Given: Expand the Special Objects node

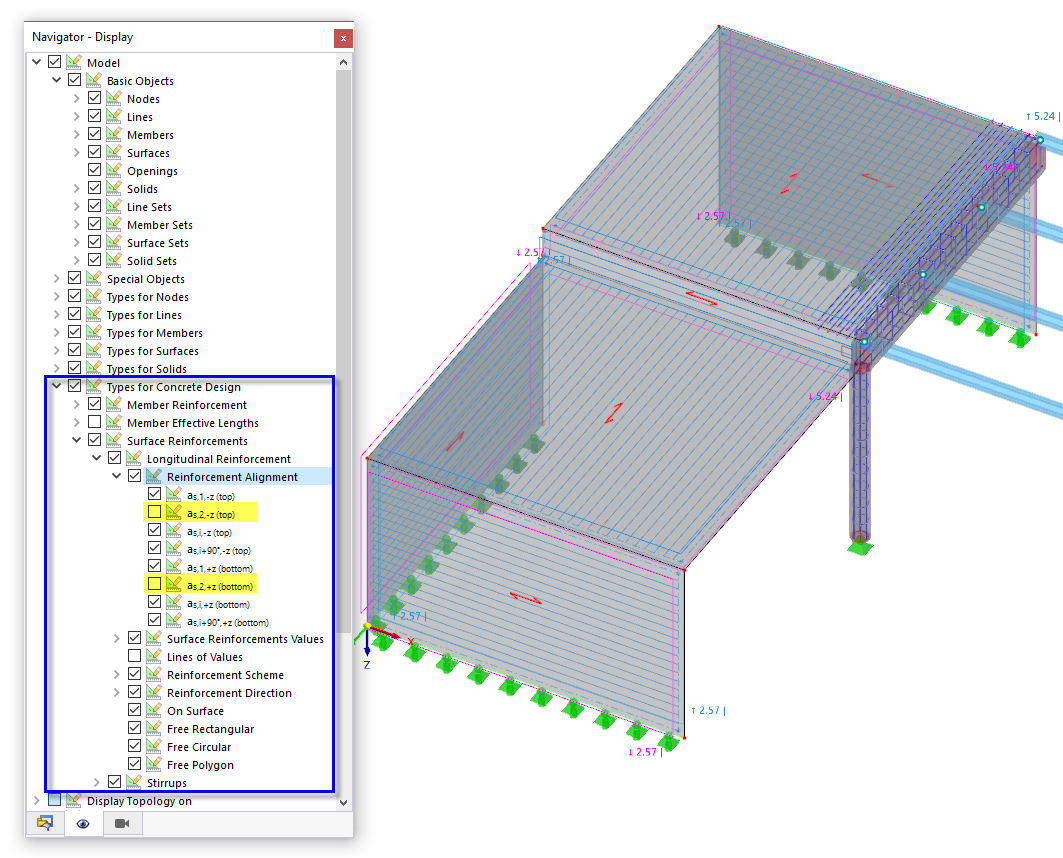Looking at the screenshot, I should 56,279.
